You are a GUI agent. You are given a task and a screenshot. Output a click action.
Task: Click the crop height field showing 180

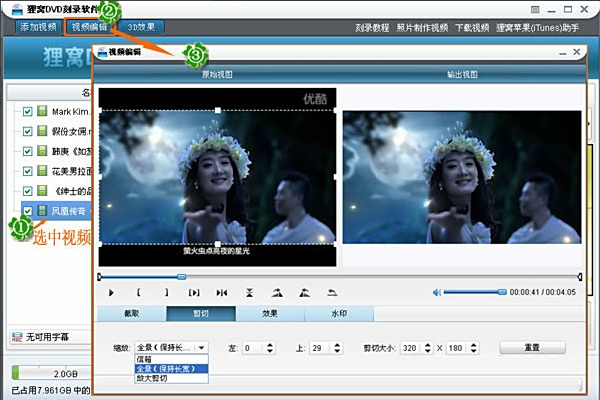point(458,348)
